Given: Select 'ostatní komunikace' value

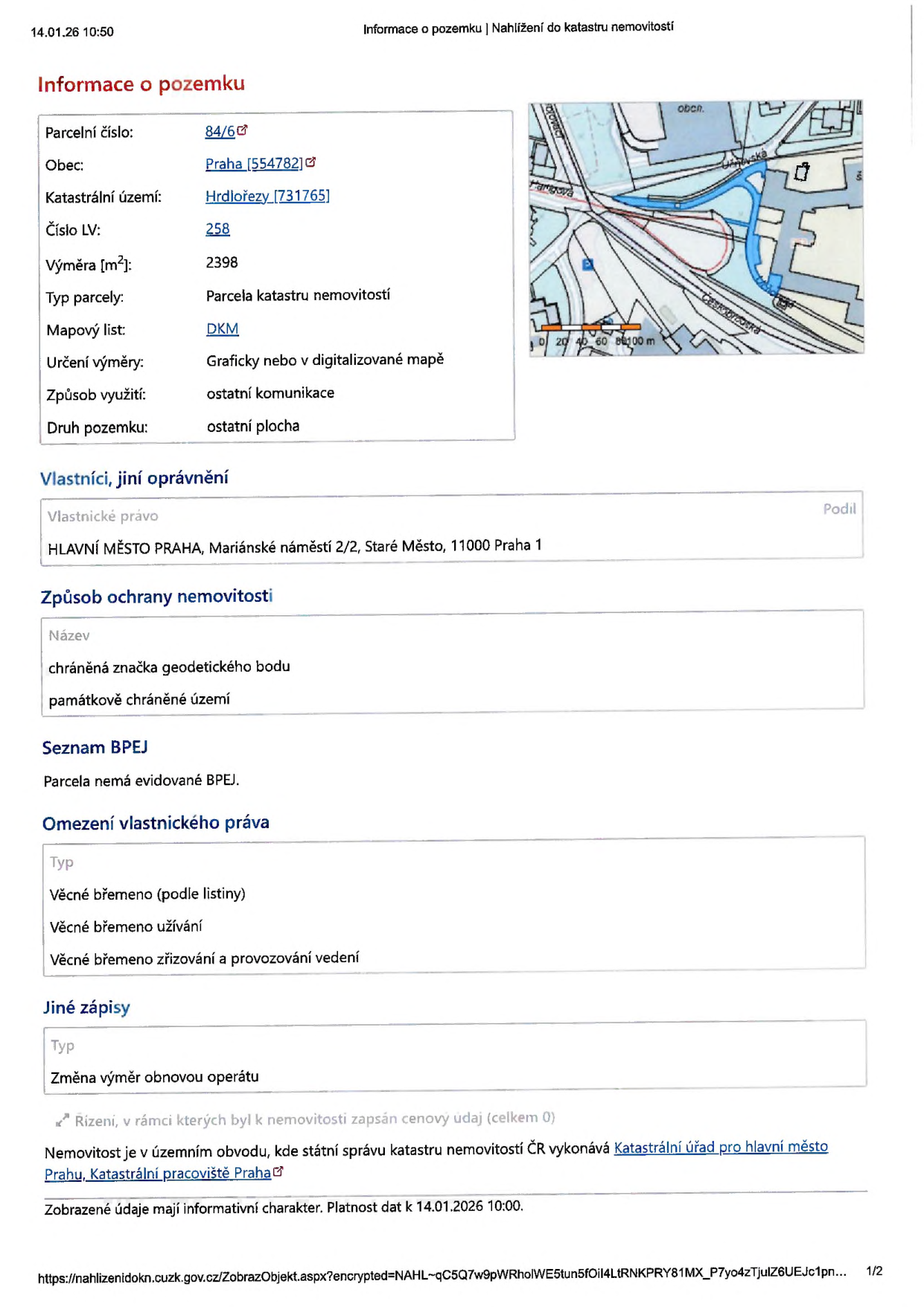Looking at the screenshot, I should [x=270, y=393].
